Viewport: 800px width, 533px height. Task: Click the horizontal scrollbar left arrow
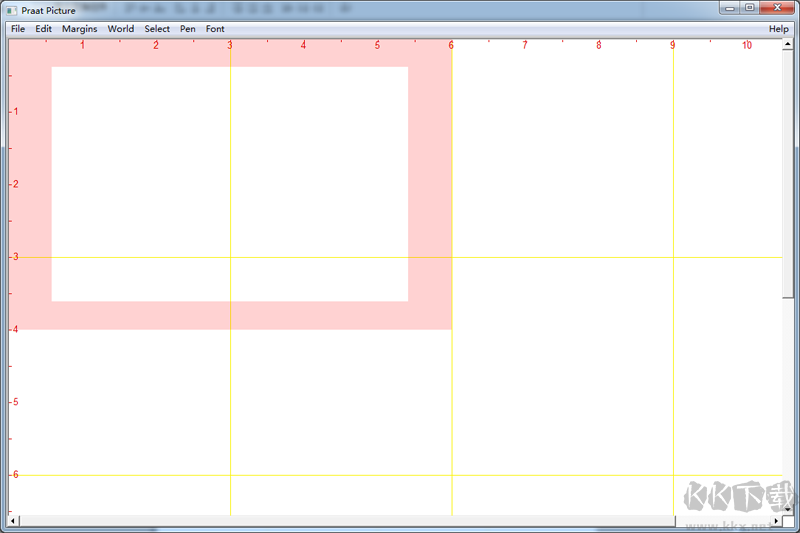pyautogui.click(x=13, y=521)
